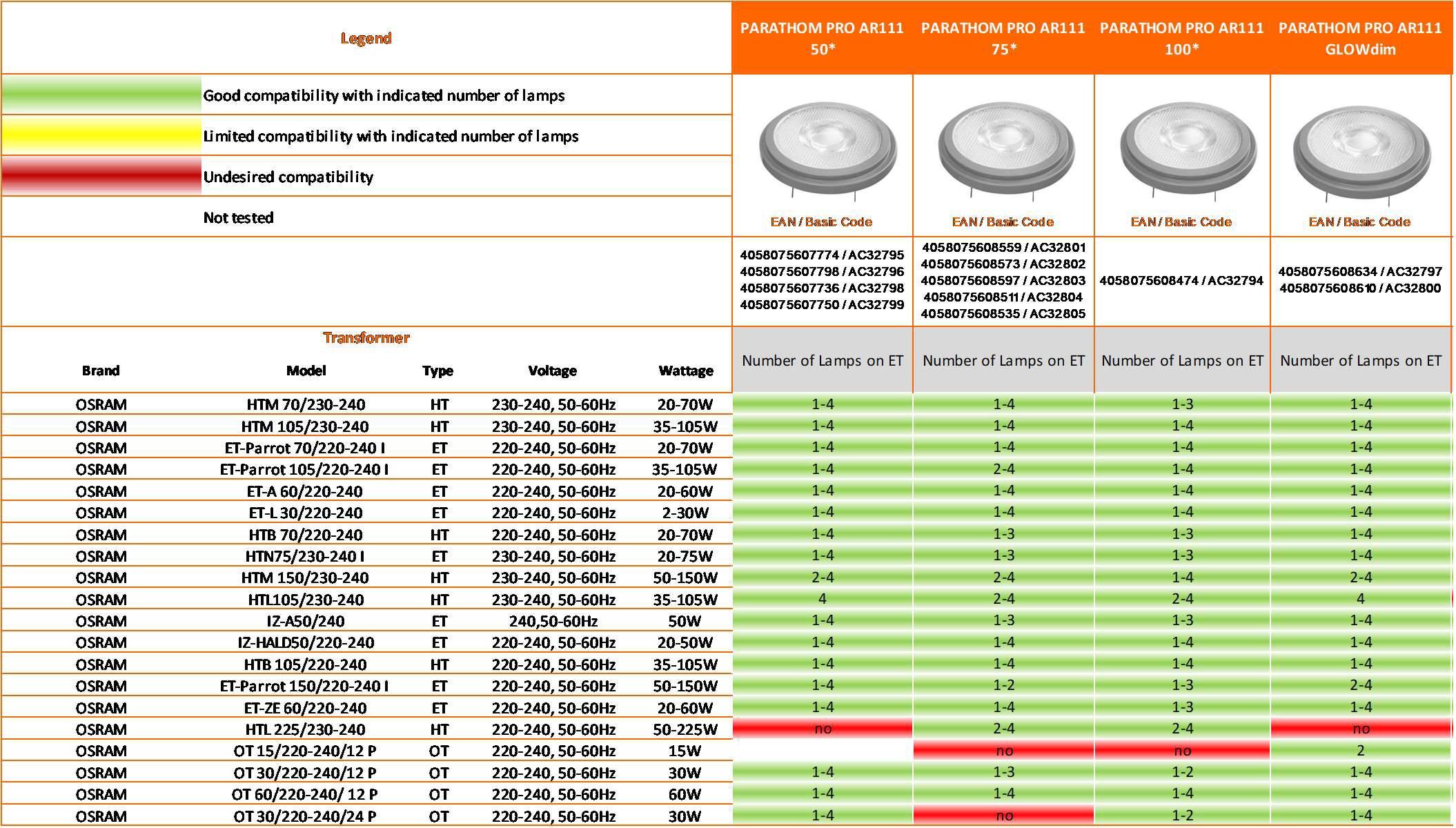Click EAN code 4058075608474 / AC32794
Viewport: 1456px width, 828px height.
(1181, 280)
